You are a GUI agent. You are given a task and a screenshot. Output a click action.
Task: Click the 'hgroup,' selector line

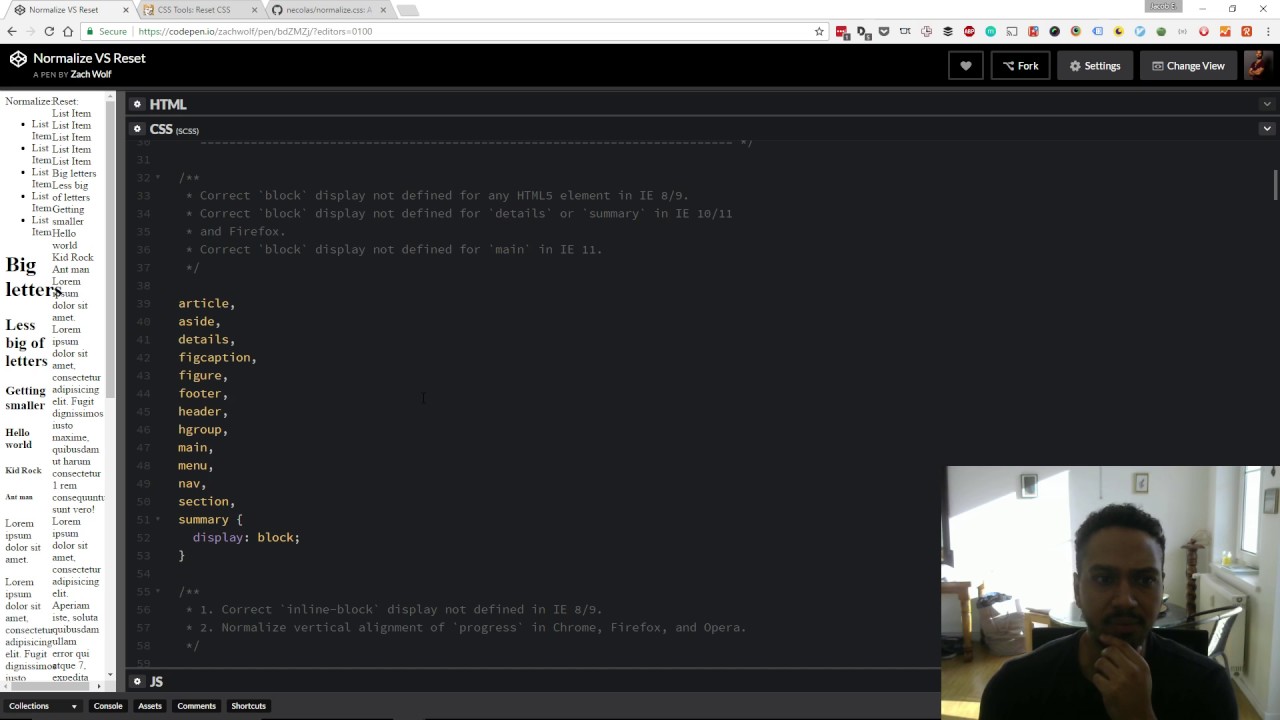coord(203,430)
